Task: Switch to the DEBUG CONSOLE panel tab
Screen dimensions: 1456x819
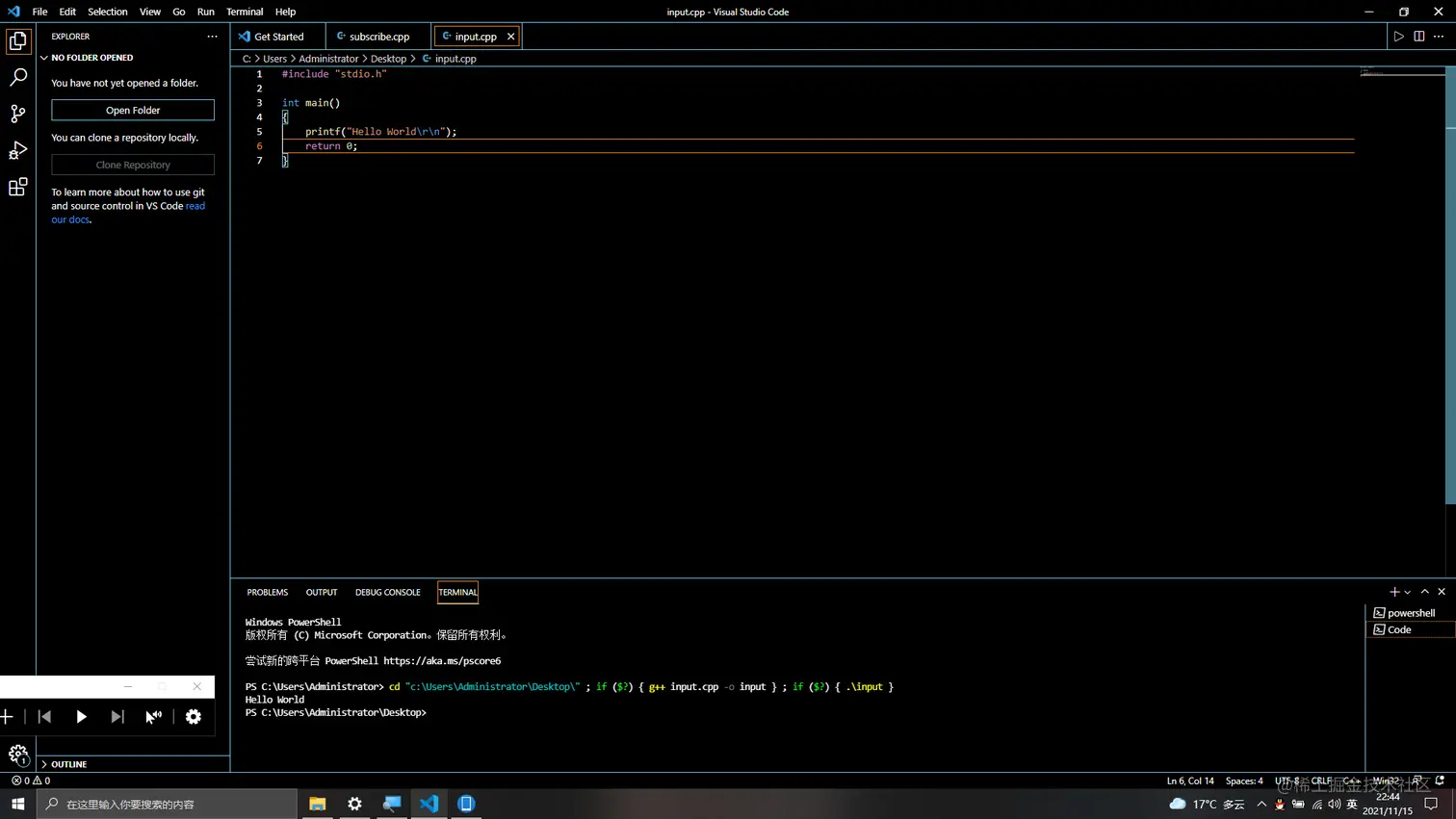Action: pyautogui.click(x=388, y=592)
